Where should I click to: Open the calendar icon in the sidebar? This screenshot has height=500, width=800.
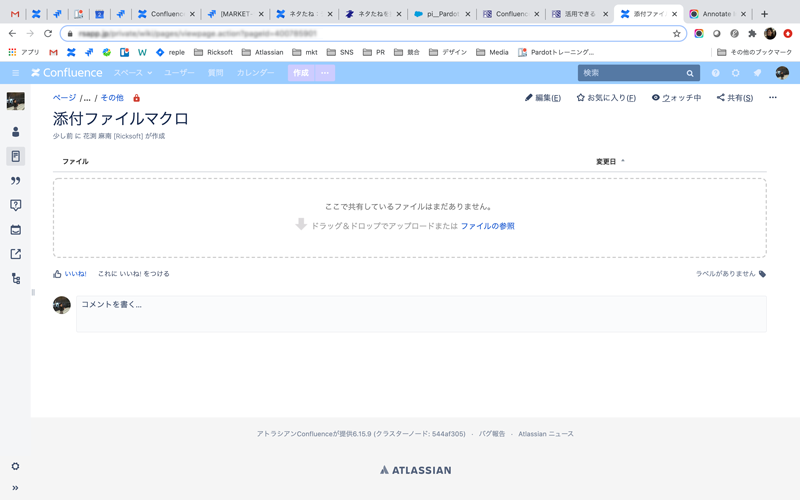click(15, 230)
